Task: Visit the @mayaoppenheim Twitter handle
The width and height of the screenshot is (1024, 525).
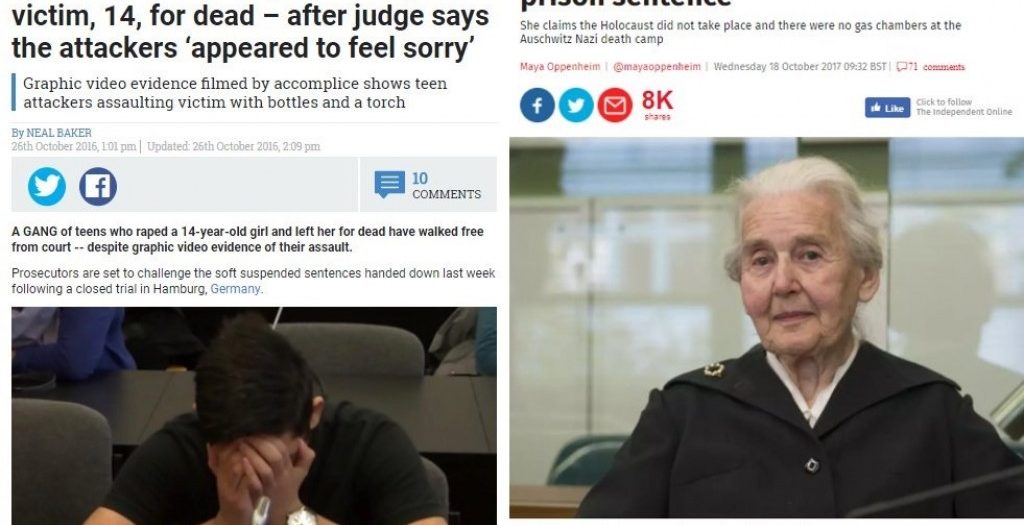Action: pos(657,67)
